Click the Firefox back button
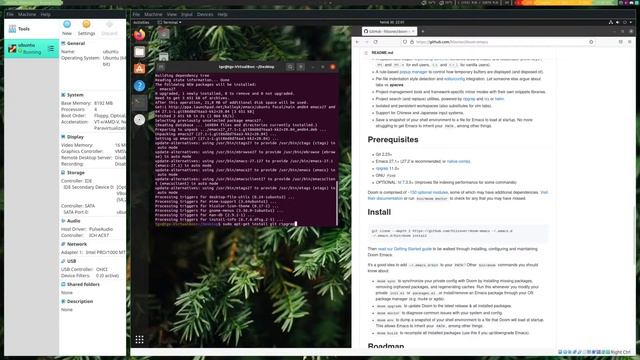 (x=358, y=42)
